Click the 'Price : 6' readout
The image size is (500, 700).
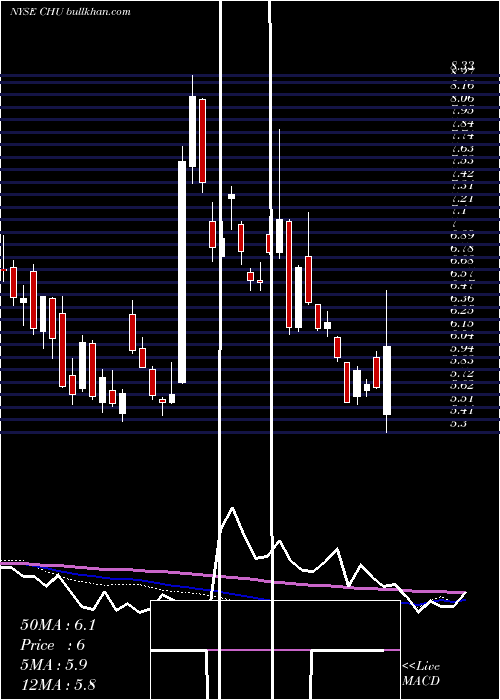click(x=53, y=645)
